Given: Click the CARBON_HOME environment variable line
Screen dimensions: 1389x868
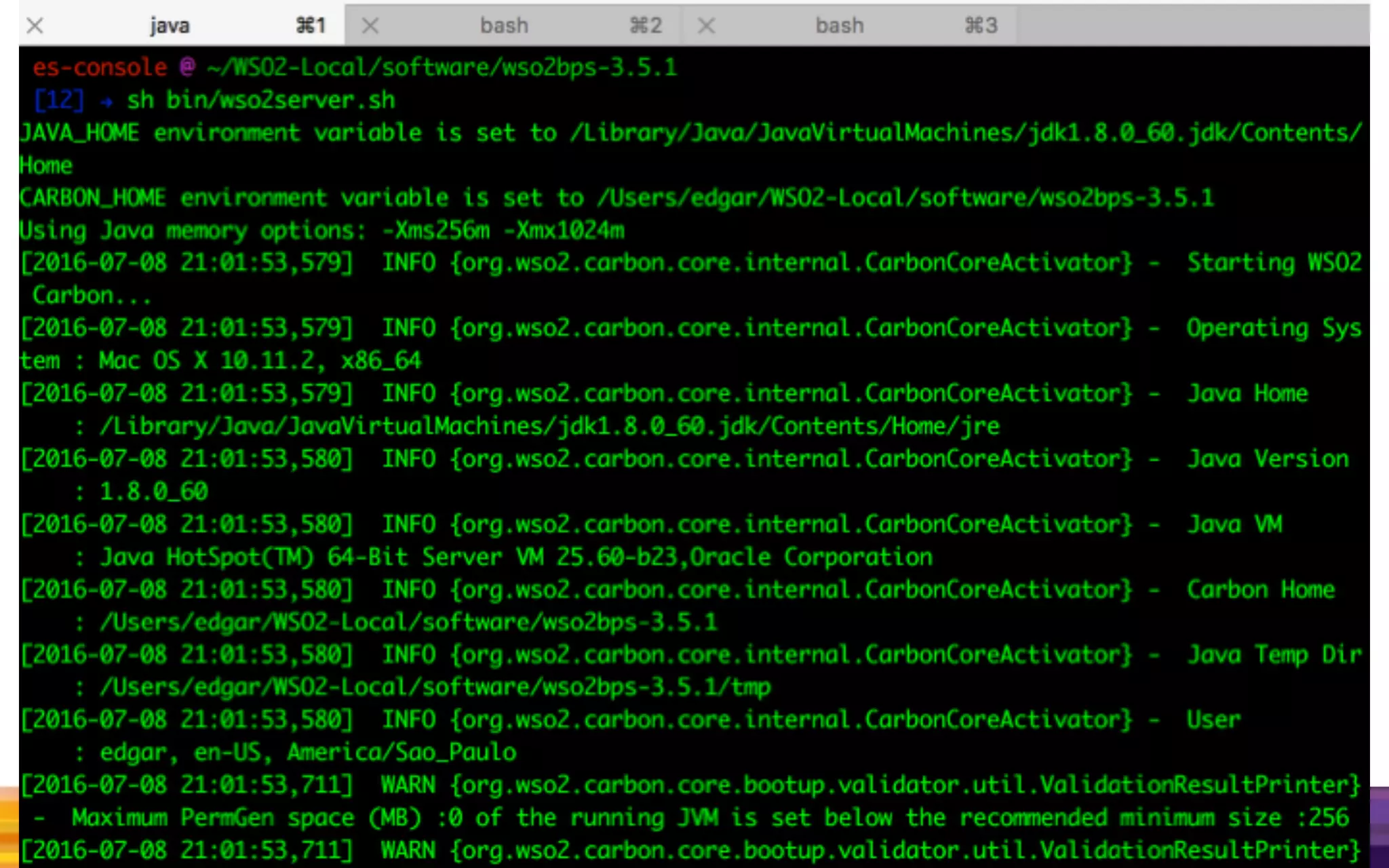Looking at the screenshot, I should [616, 198].
